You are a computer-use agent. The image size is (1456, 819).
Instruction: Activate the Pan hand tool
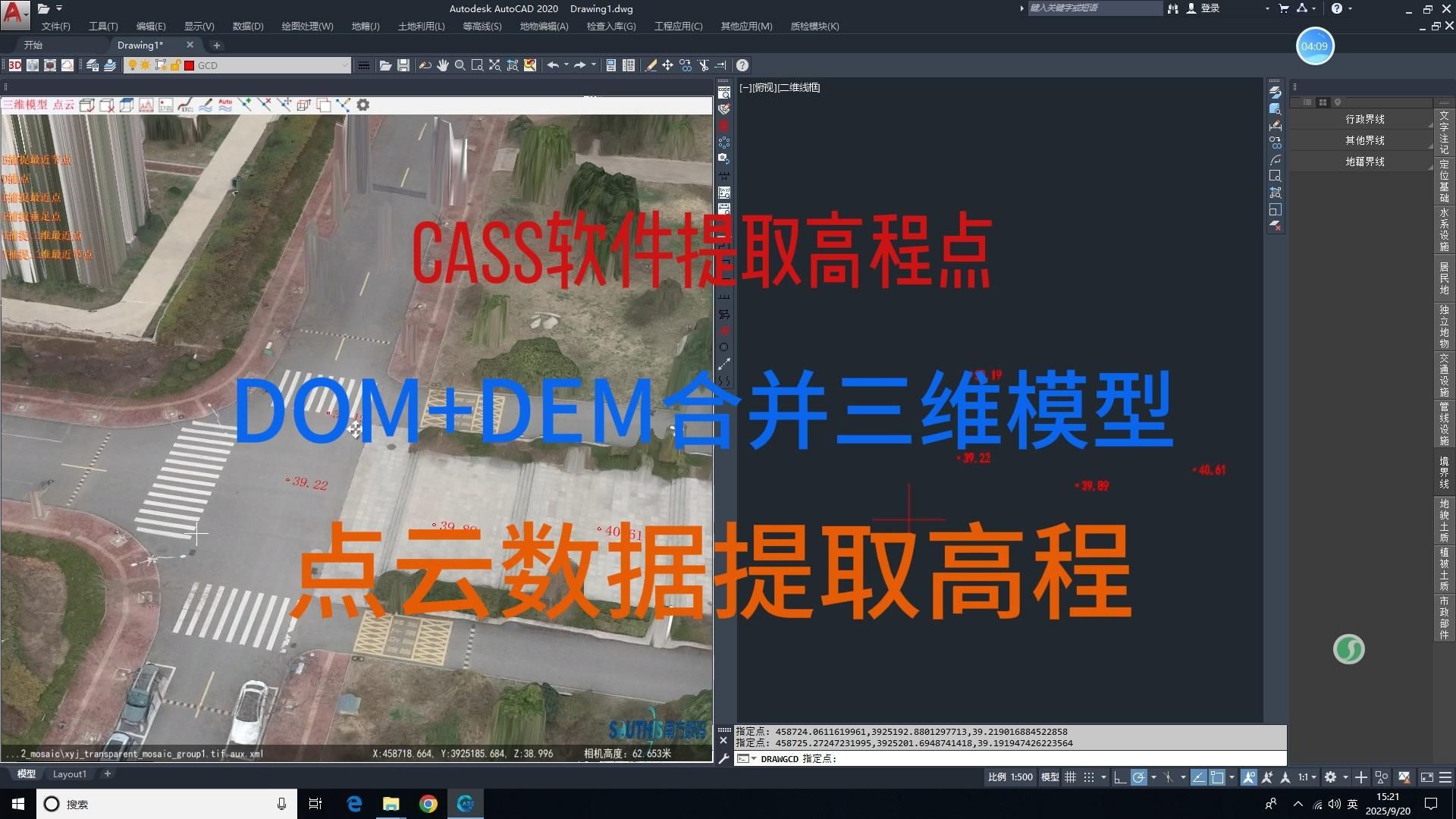pos(443,65)
